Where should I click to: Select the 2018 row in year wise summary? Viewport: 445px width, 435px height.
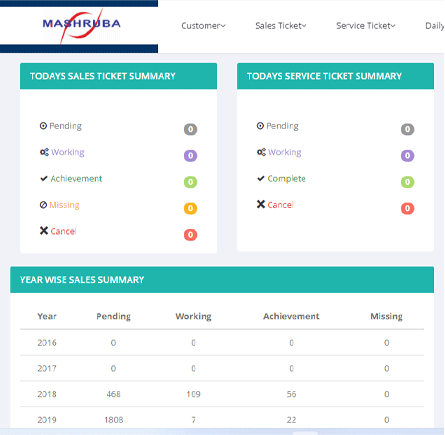coord(222,394)
